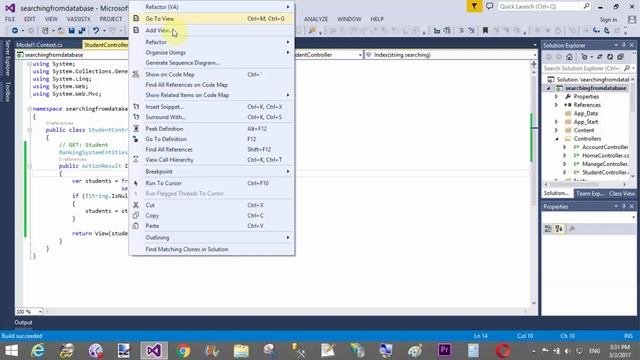Switch to the Model1.Context.cs tab

pos(40,45)
